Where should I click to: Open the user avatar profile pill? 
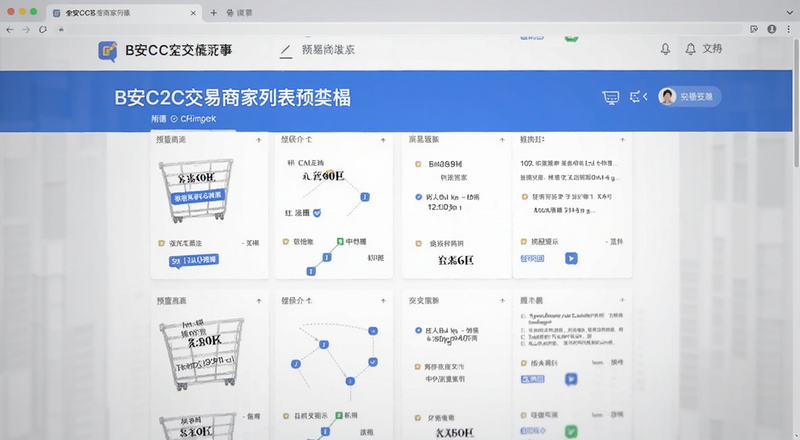click(689, 96)
